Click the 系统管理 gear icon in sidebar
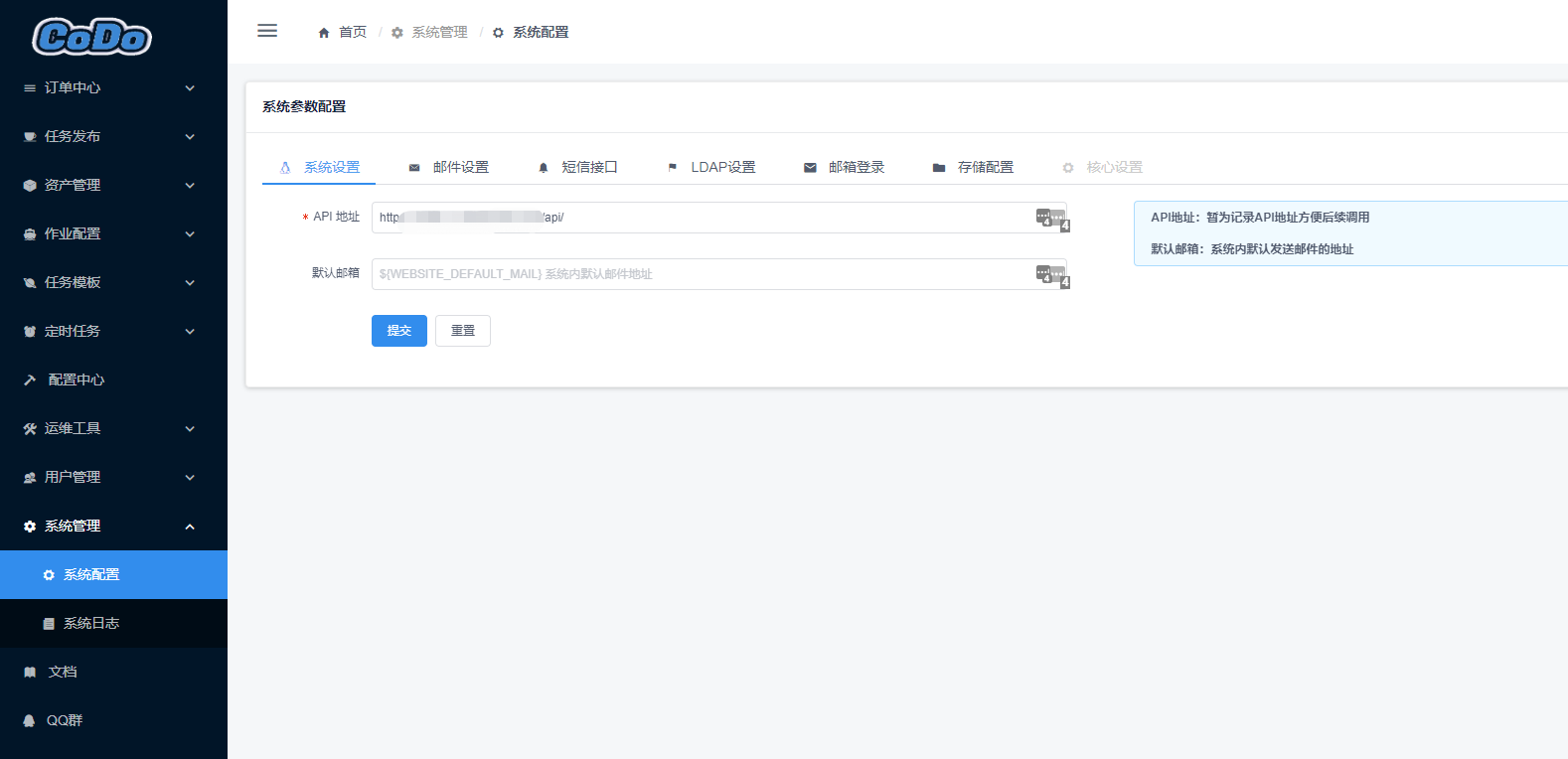The height and width of the screenshot is (759, 1568). click(30, 527)
